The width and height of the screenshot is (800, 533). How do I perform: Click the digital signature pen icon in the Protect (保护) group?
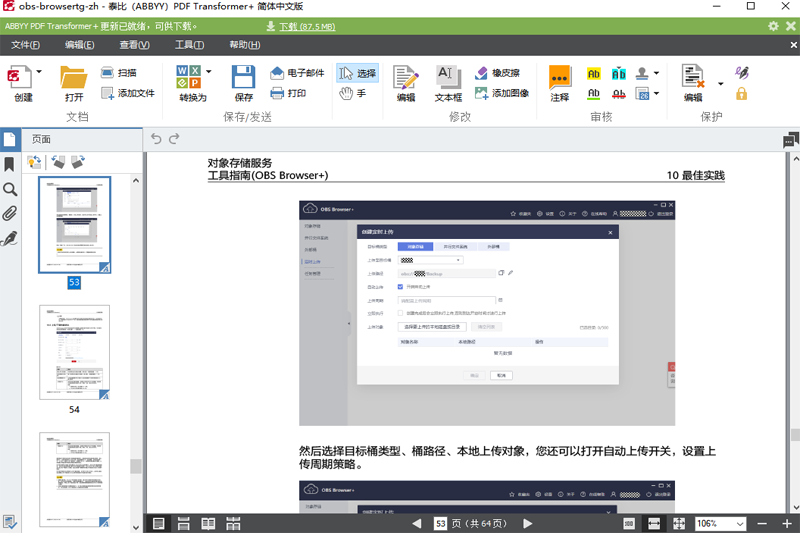point(742,73)
